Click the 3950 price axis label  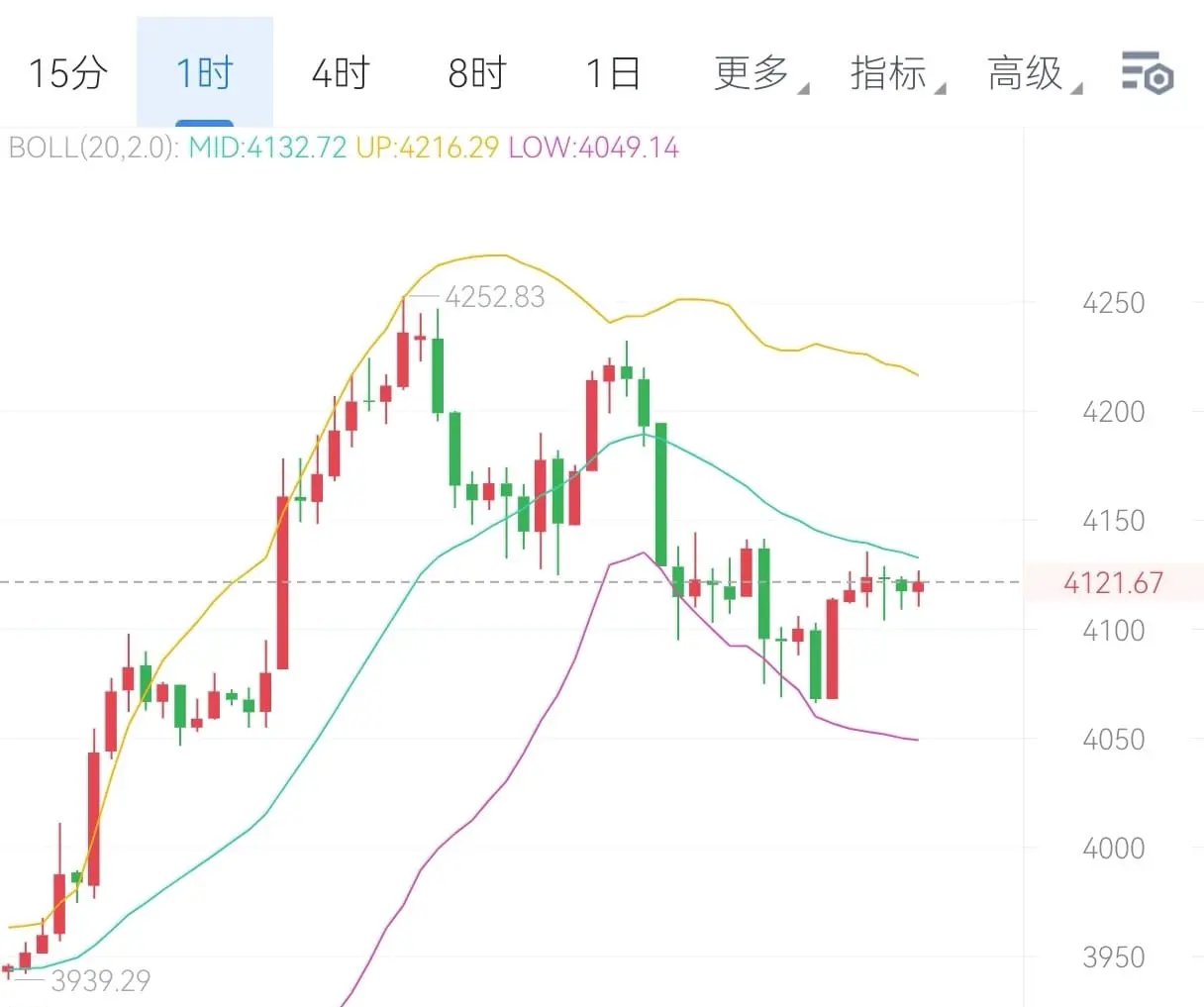point(1113,957)
